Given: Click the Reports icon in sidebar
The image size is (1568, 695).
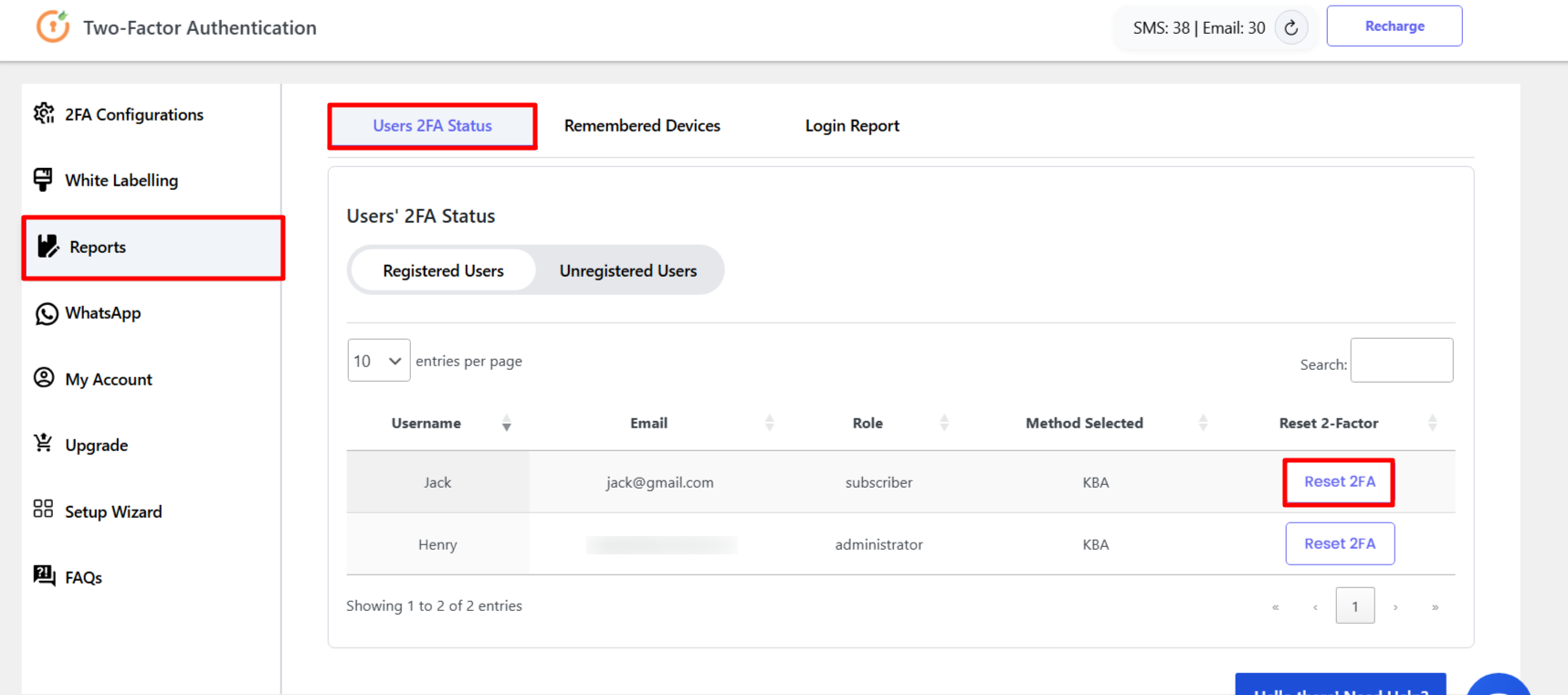Looking at the screenshot, I should pos(48,247).
